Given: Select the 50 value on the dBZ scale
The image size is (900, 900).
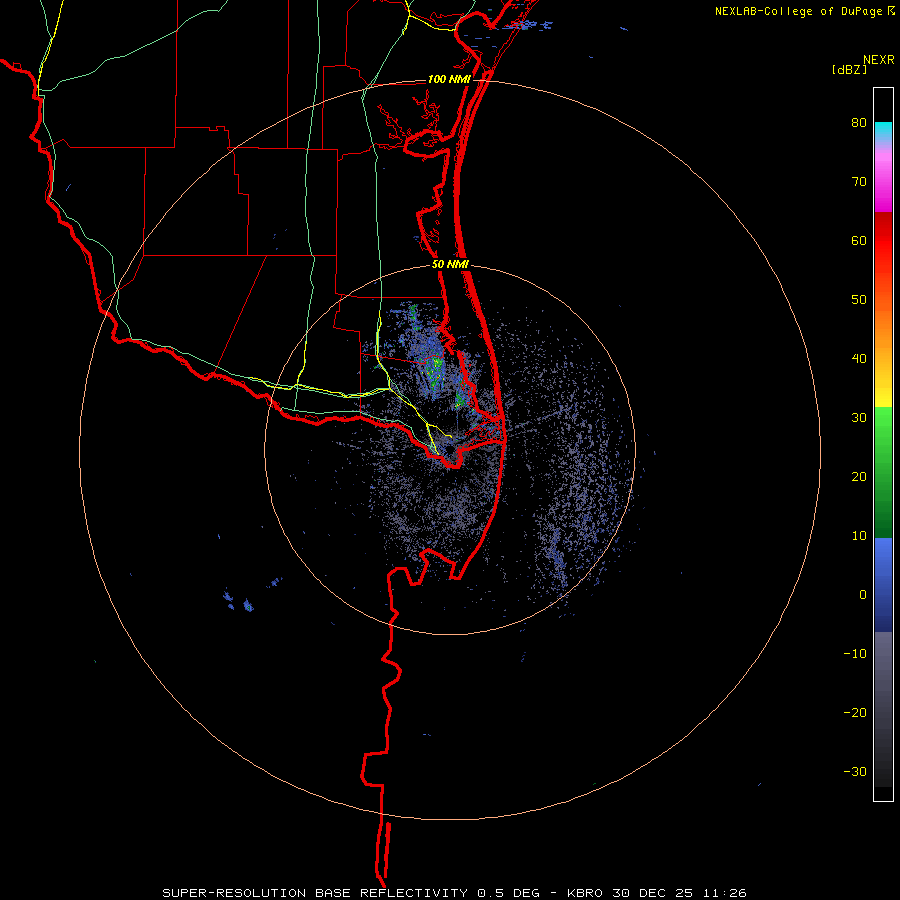Looking at the screenshot, I should [859, 300].
